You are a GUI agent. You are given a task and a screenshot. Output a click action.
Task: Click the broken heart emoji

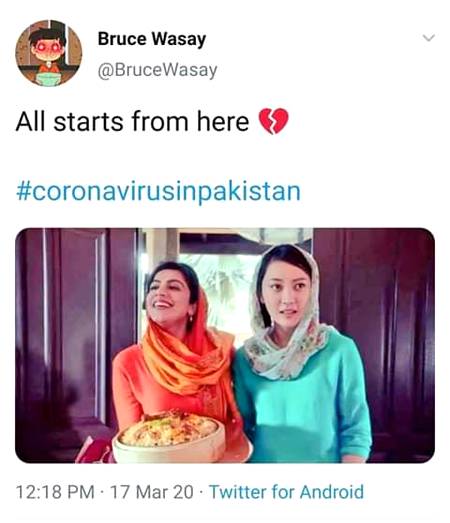(x=274, y=121)
